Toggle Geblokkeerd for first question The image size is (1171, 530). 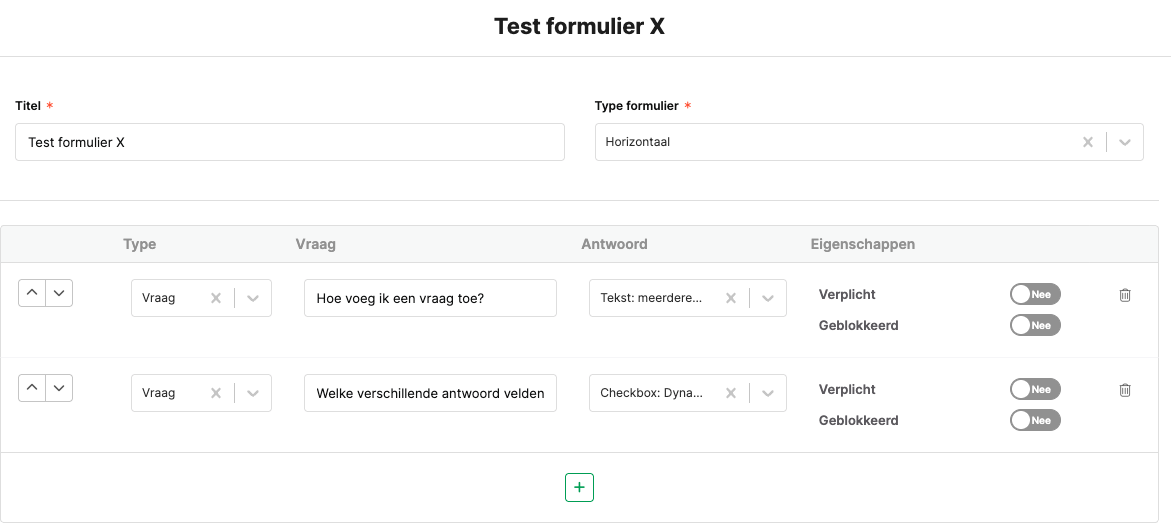pos(1035,325)
